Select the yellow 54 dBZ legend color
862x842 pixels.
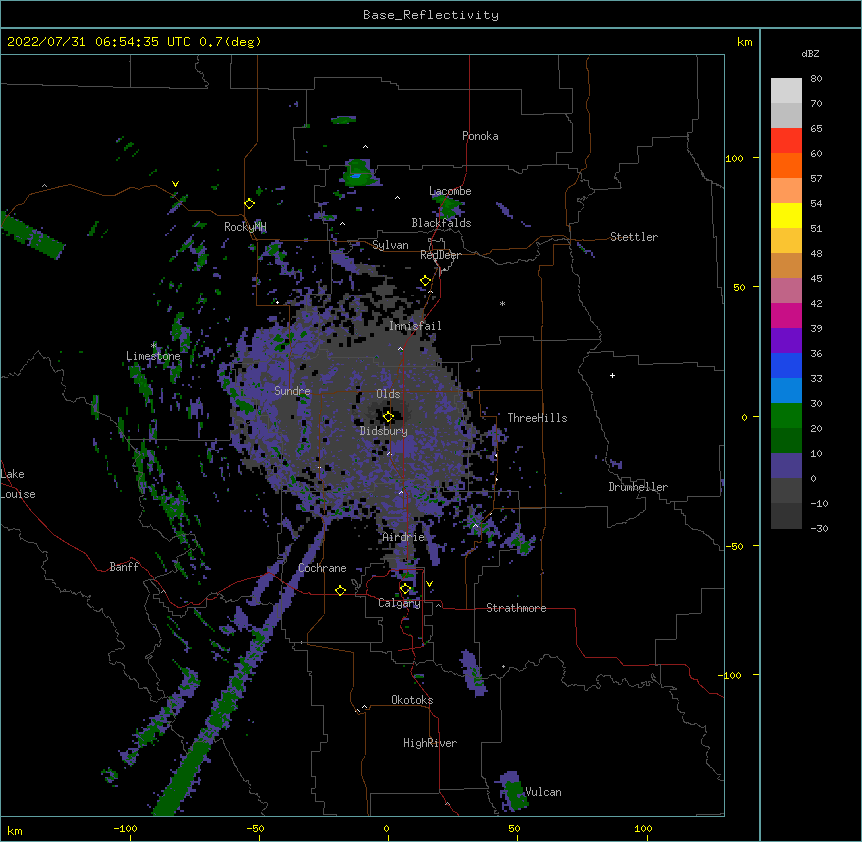786,215
